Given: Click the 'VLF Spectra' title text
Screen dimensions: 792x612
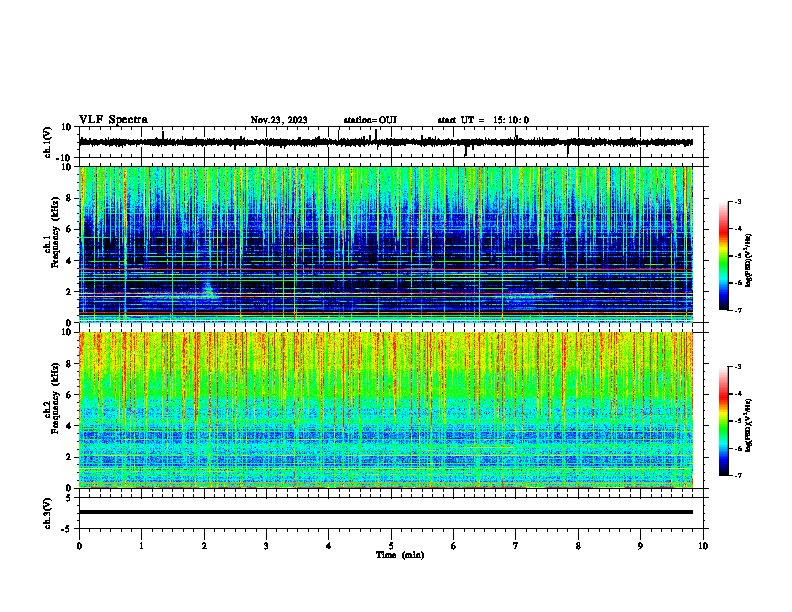Looking at the screenshot, I should pyautogui.click(x=113, y=120).
